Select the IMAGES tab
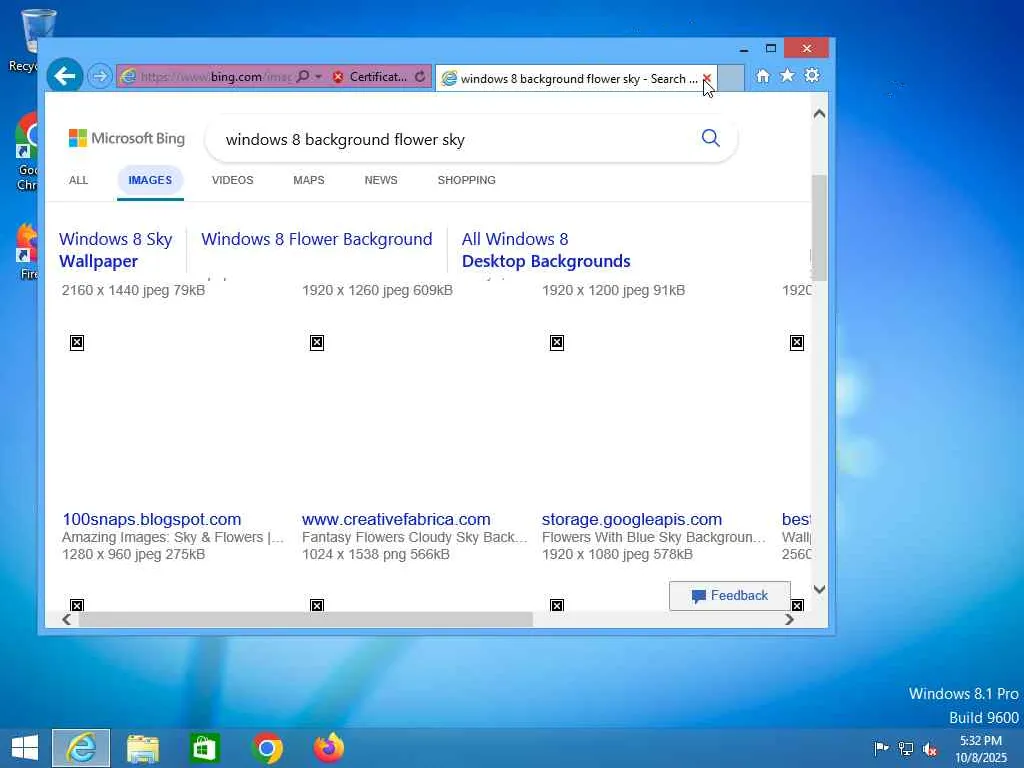 coord(150,180)
